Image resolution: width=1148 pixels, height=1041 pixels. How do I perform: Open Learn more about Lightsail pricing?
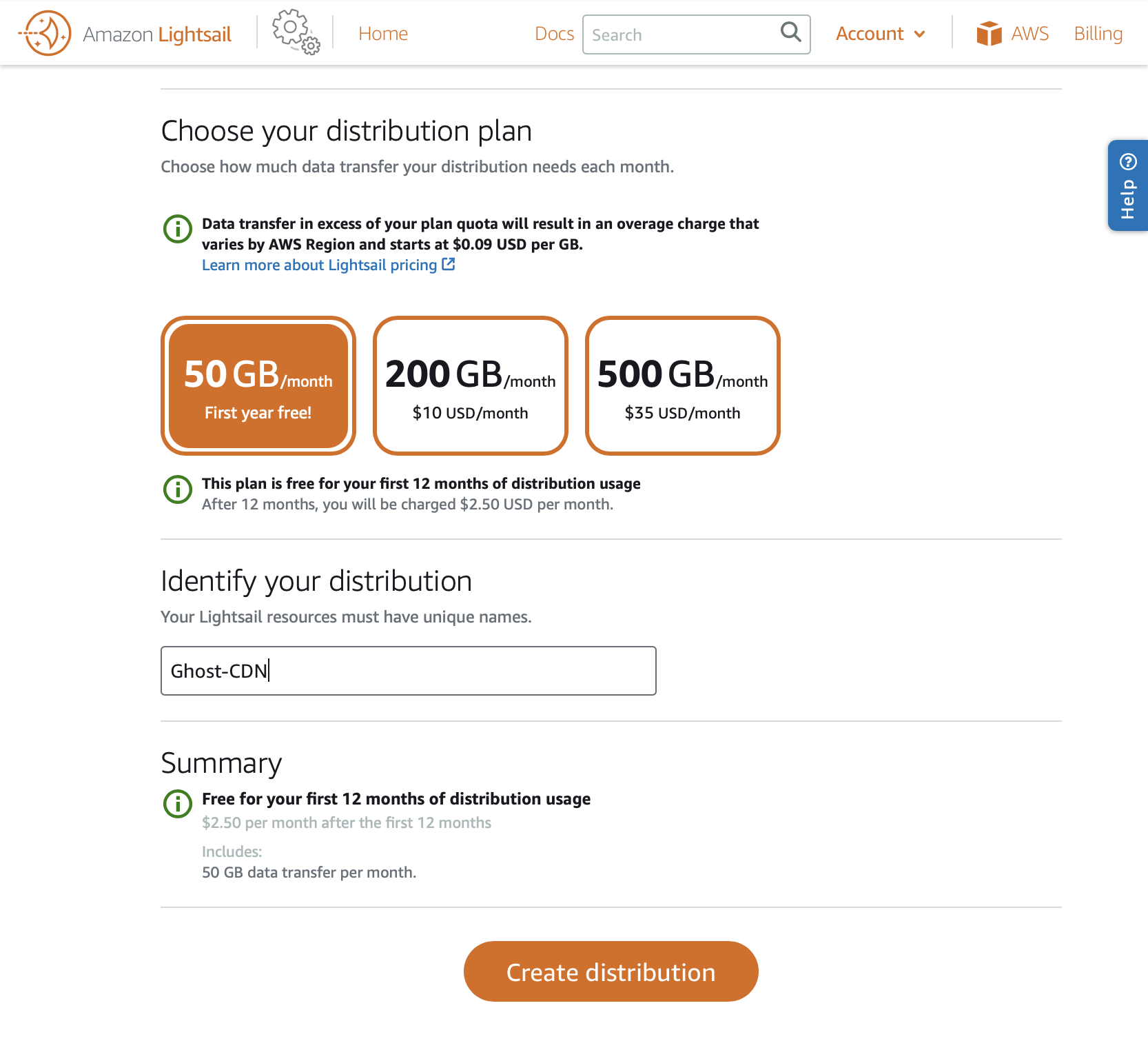320,265
